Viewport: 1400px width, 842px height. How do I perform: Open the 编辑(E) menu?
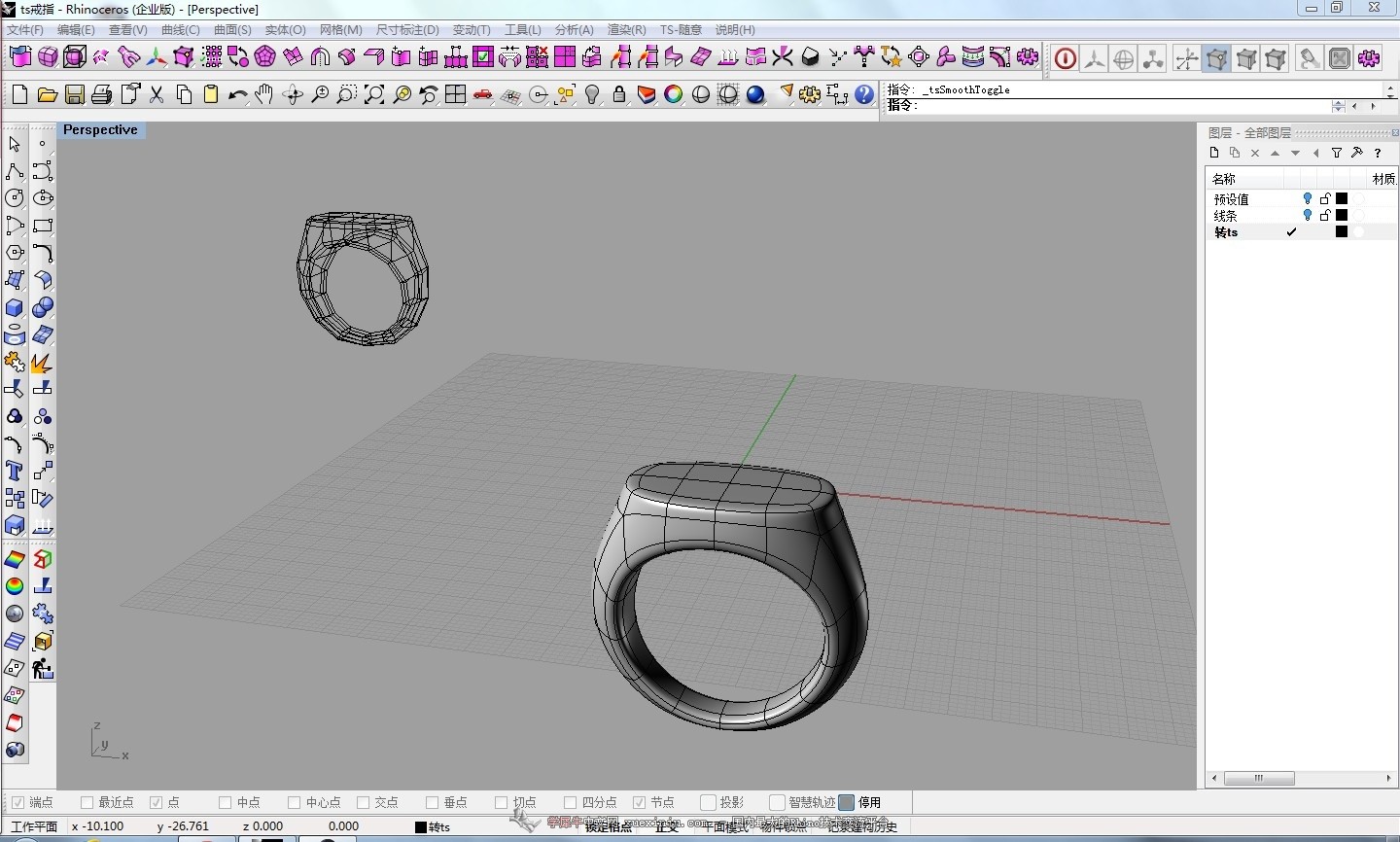coord(76,30)
